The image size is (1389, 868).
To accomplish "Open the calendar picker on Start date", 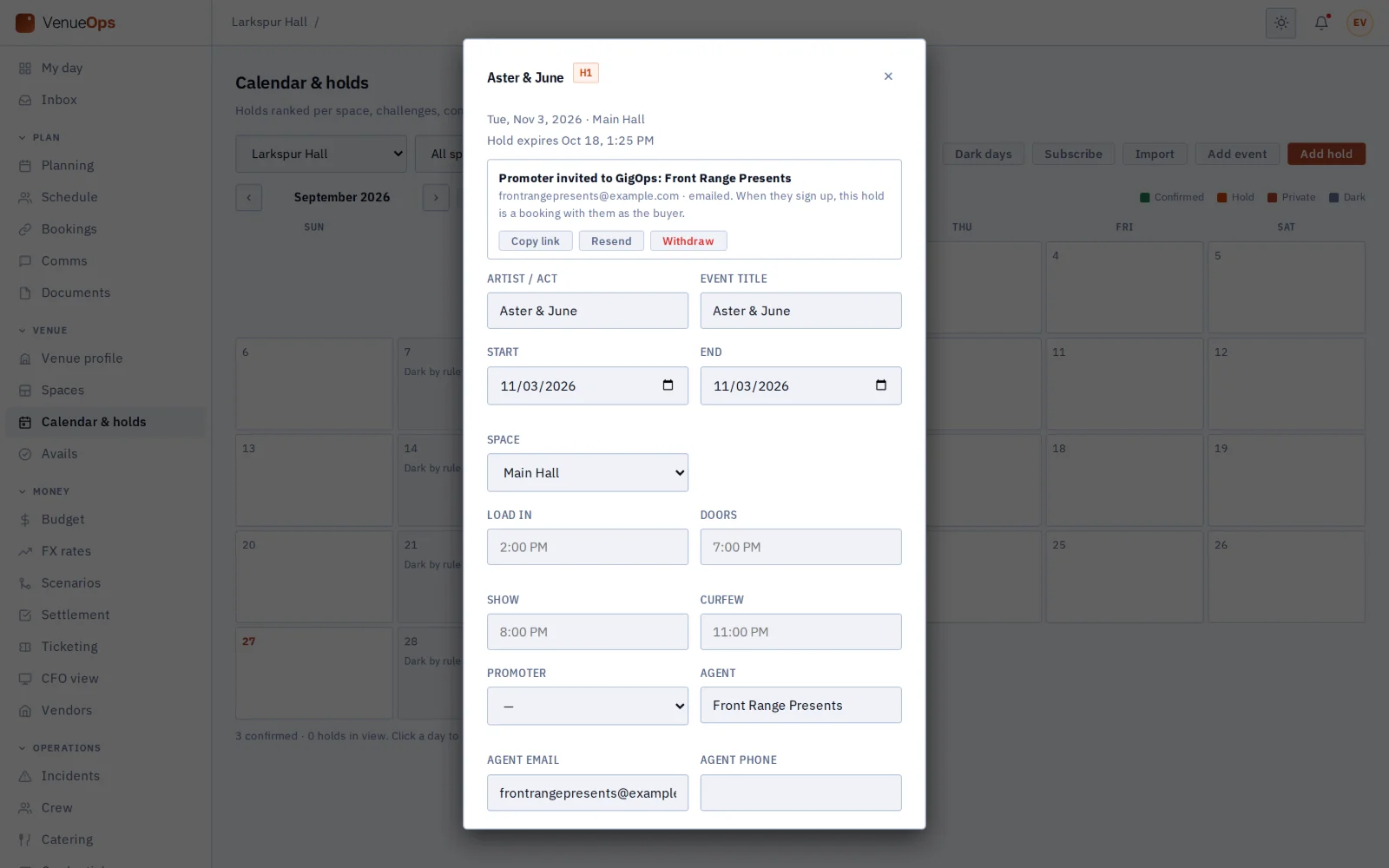I will pyautogui.click(x=668, y=385).
